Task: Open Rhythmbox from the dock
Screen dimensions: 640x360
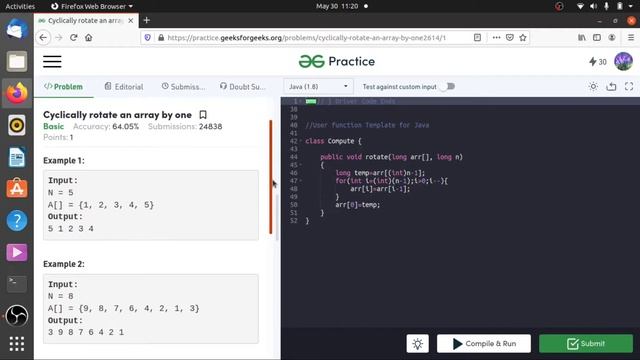Action: click(17, 125)
